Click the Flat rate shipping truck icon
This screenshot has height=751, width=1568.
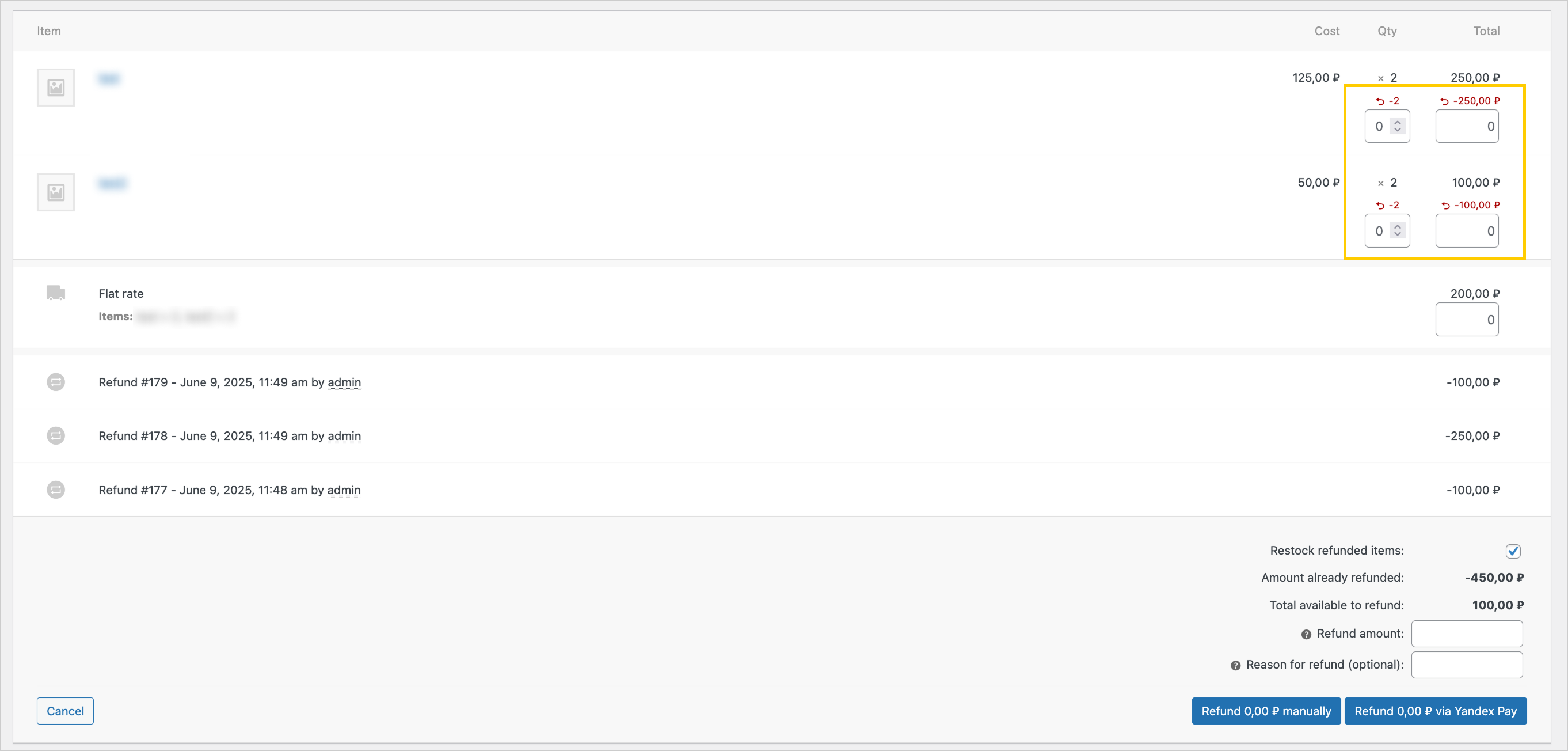point(55,293)
